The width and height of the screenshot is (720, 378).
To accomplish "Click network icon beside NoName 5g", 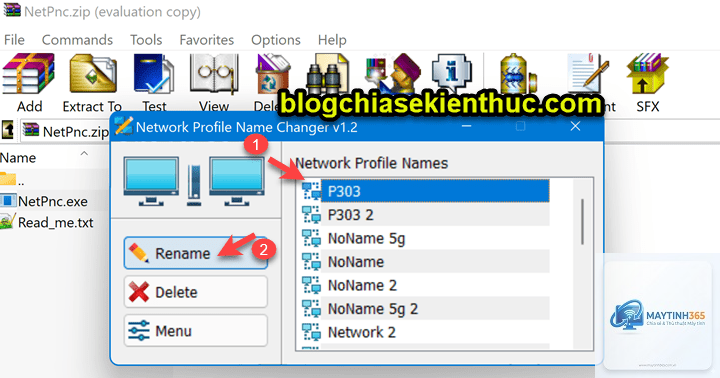I will tap(311, 238).
